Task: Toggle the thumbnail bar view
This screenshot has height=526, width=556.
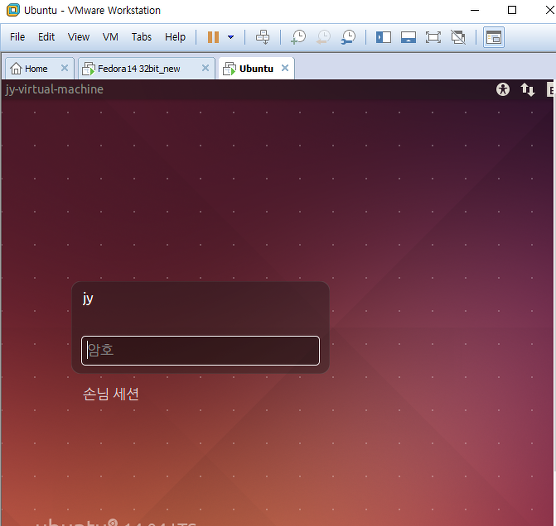Action: [408, 37]
